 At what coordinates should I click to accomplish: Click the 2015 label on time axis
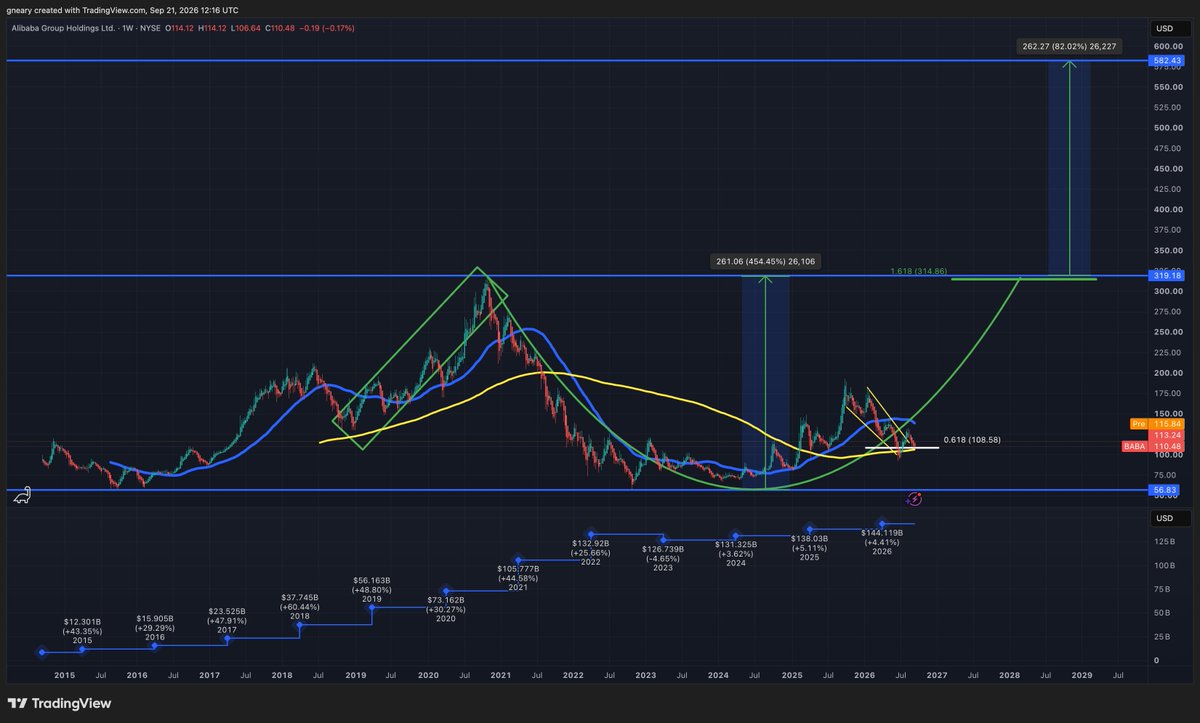click(65, 676)
